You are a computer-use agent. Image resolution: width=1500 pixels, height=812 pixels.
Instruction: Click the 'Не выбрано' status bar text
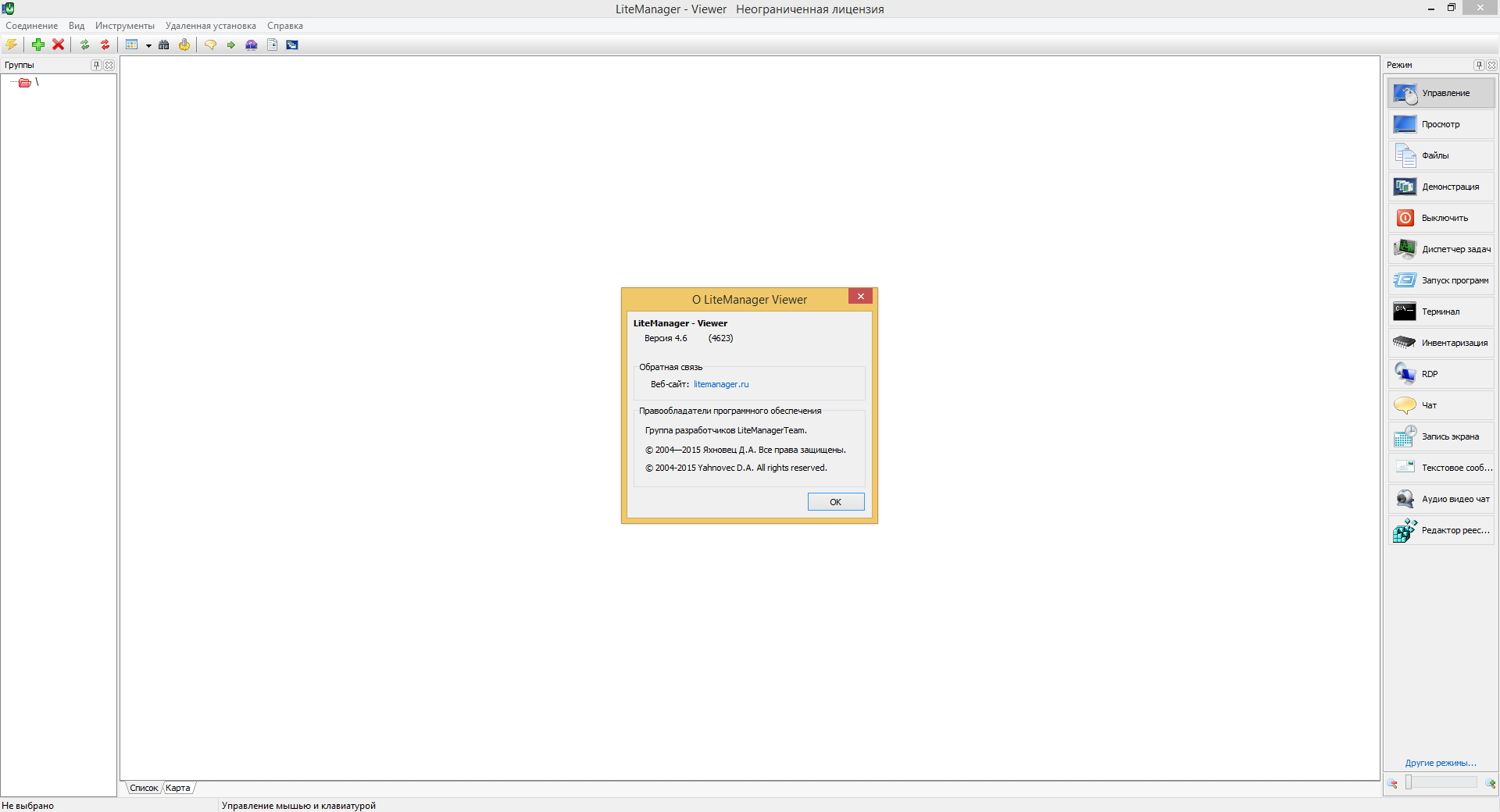pos(28,806)
